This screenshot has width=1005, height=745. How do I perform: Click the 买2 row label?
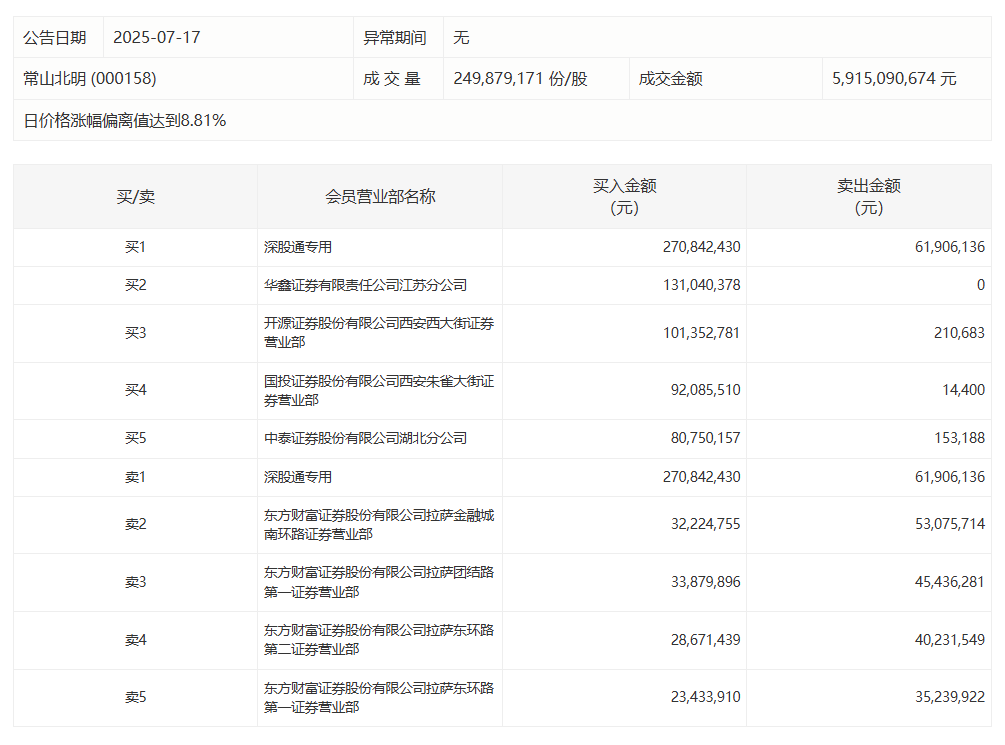tap(135, 285)
